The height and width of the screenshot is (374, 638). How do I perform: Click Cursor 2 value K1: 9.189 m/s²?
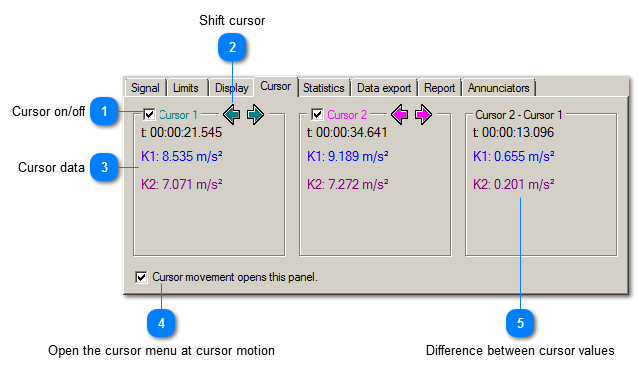347,156
